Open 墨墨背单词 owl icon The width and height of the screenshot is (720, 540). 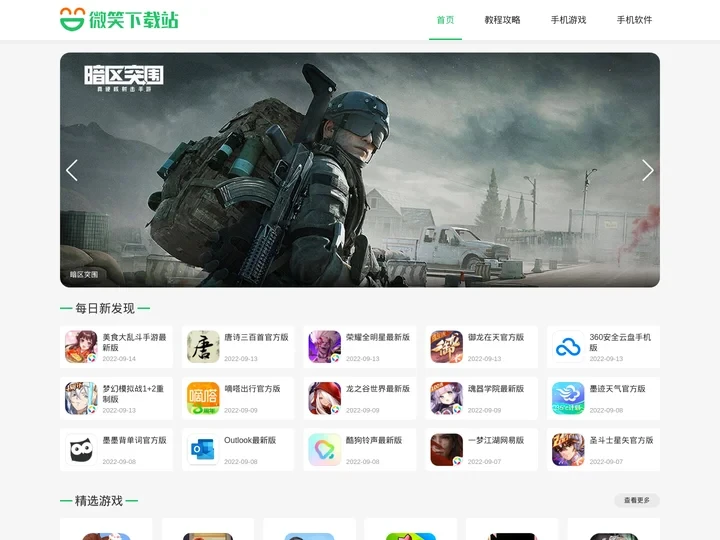click(x=81, y=450)
